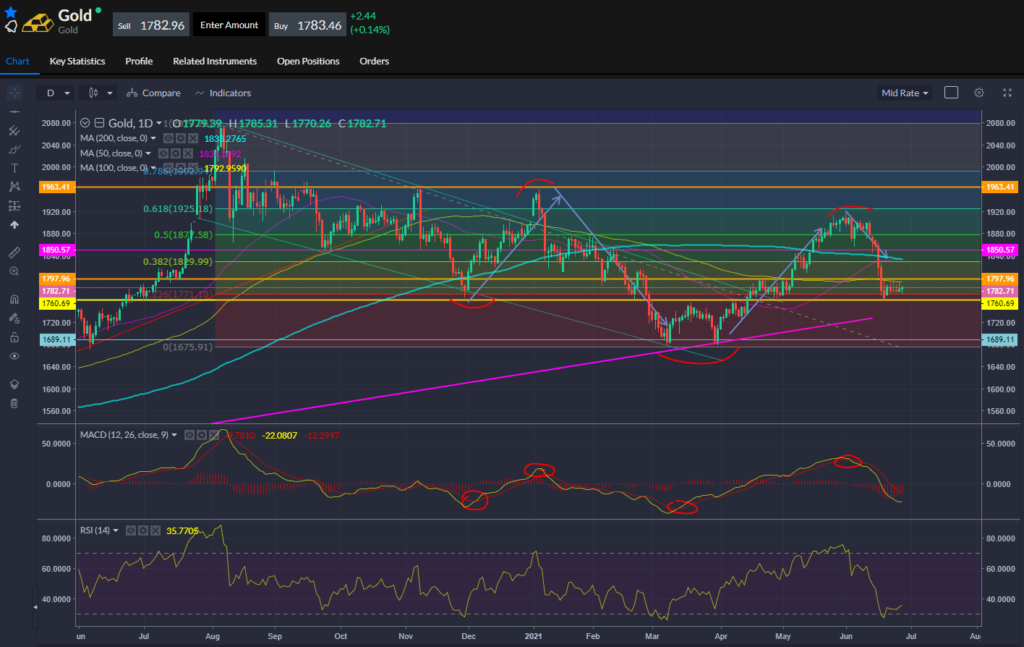This screenshot has width=1024, height=647.
Task: Click the trash icon to remove drawings
Action: 14,403
